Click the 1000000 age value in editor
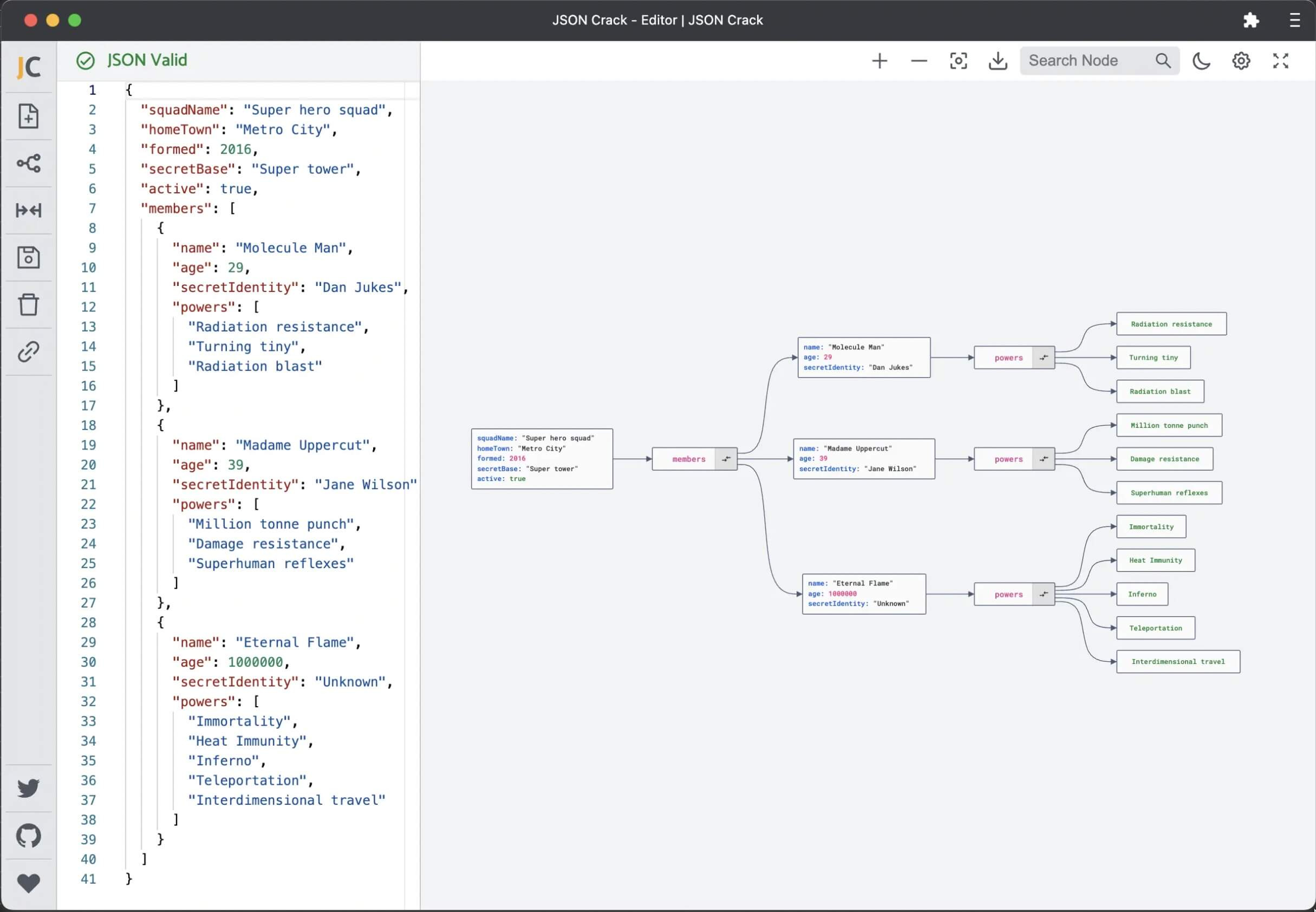The image size is (1316, 912). (x=256, y=662)
